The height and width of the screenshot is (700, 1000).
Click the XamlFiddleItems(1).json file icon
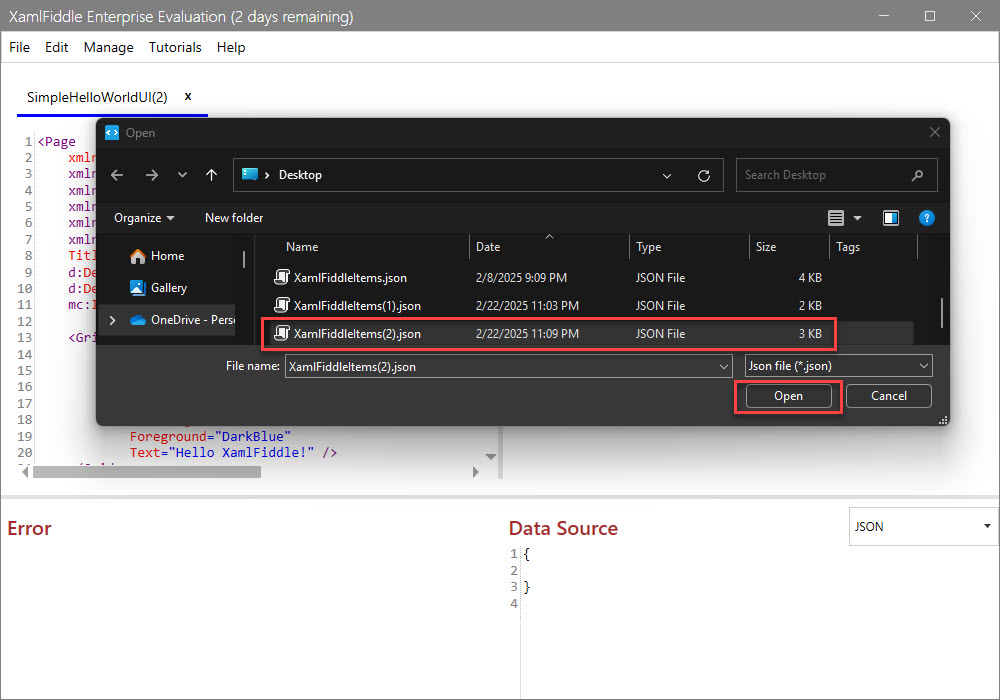click(282, 305)
